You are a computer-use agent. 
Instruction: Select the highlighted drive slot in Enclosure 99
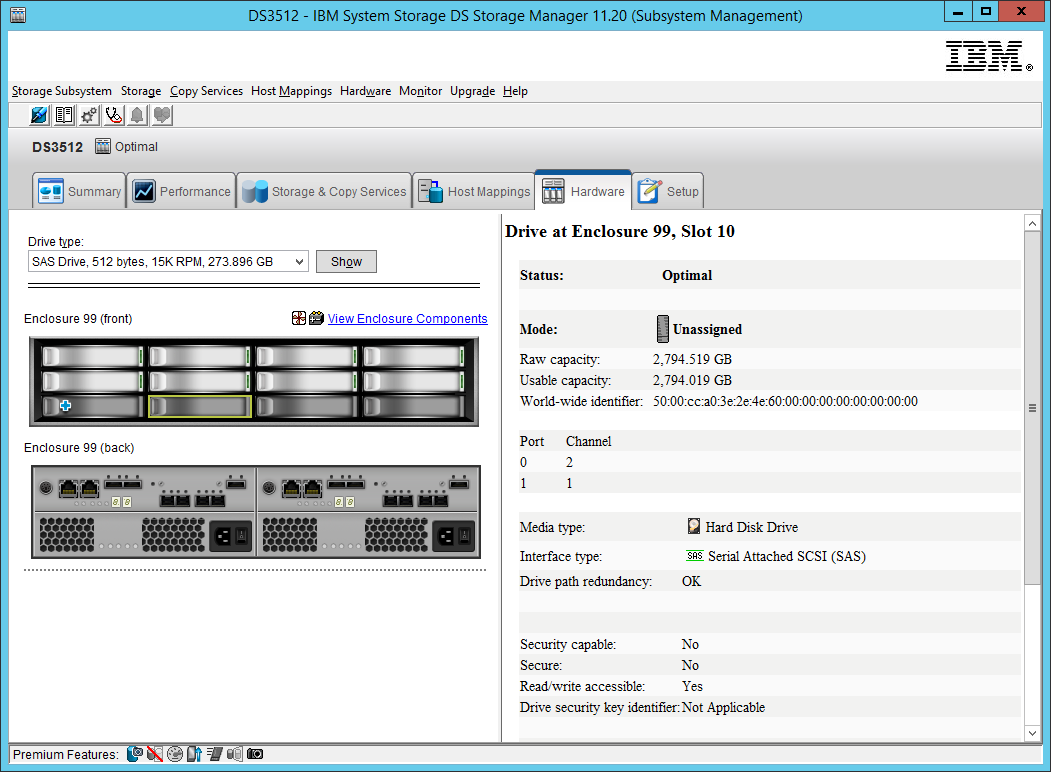tap(199, 406)
